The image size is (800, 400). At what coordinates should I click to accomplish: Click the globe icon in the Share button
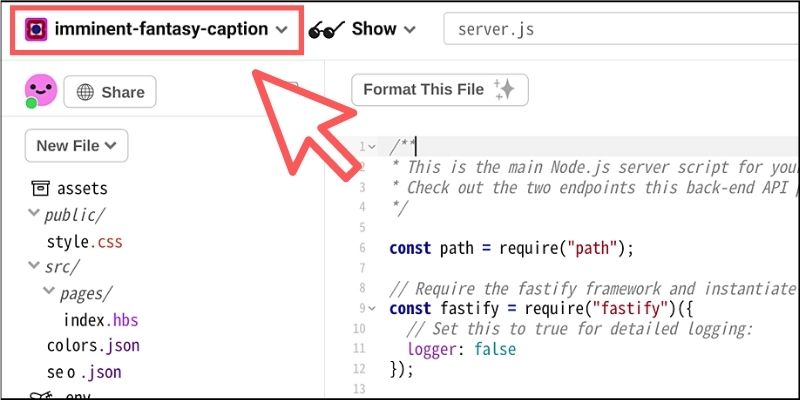pyautogui.click(x=85, y=92)
